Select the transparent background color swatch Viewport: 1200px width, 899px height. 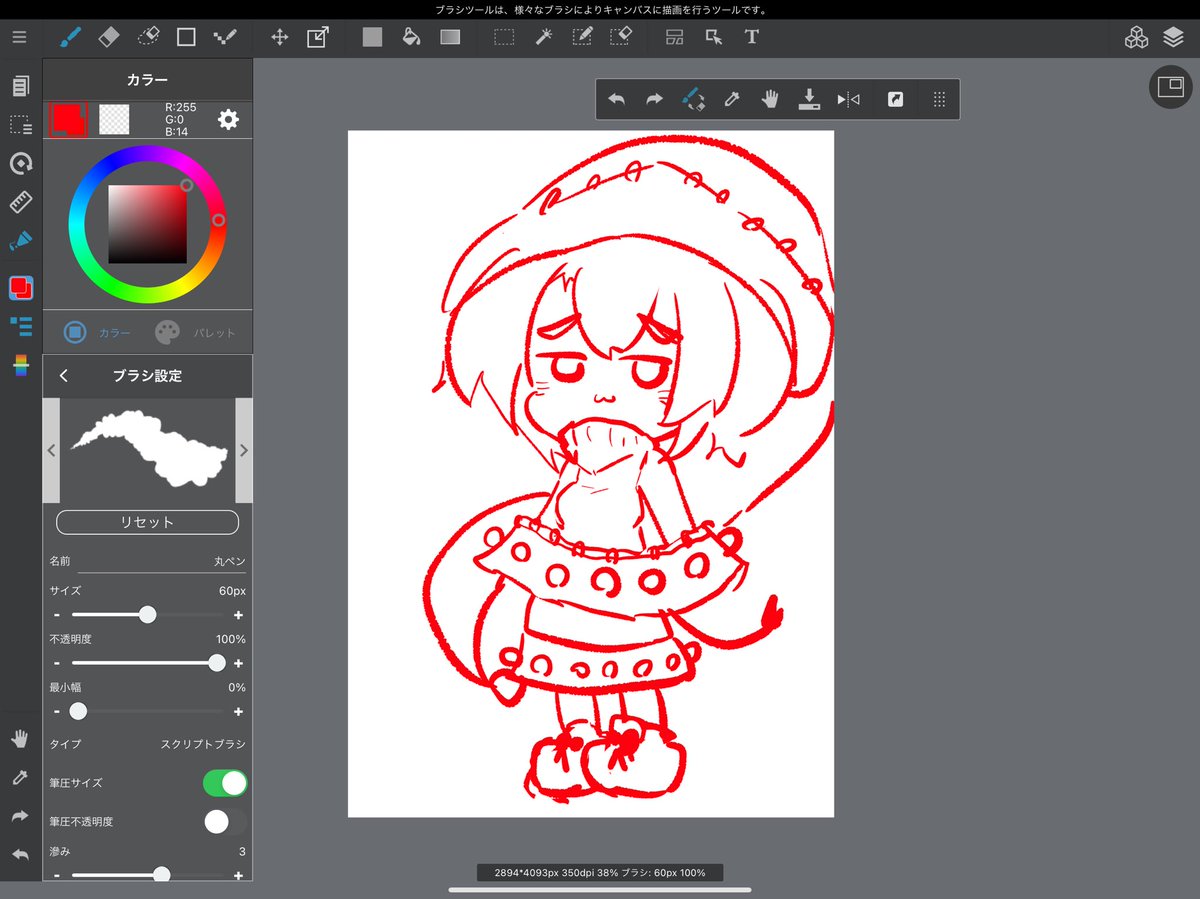coord(115,119)
